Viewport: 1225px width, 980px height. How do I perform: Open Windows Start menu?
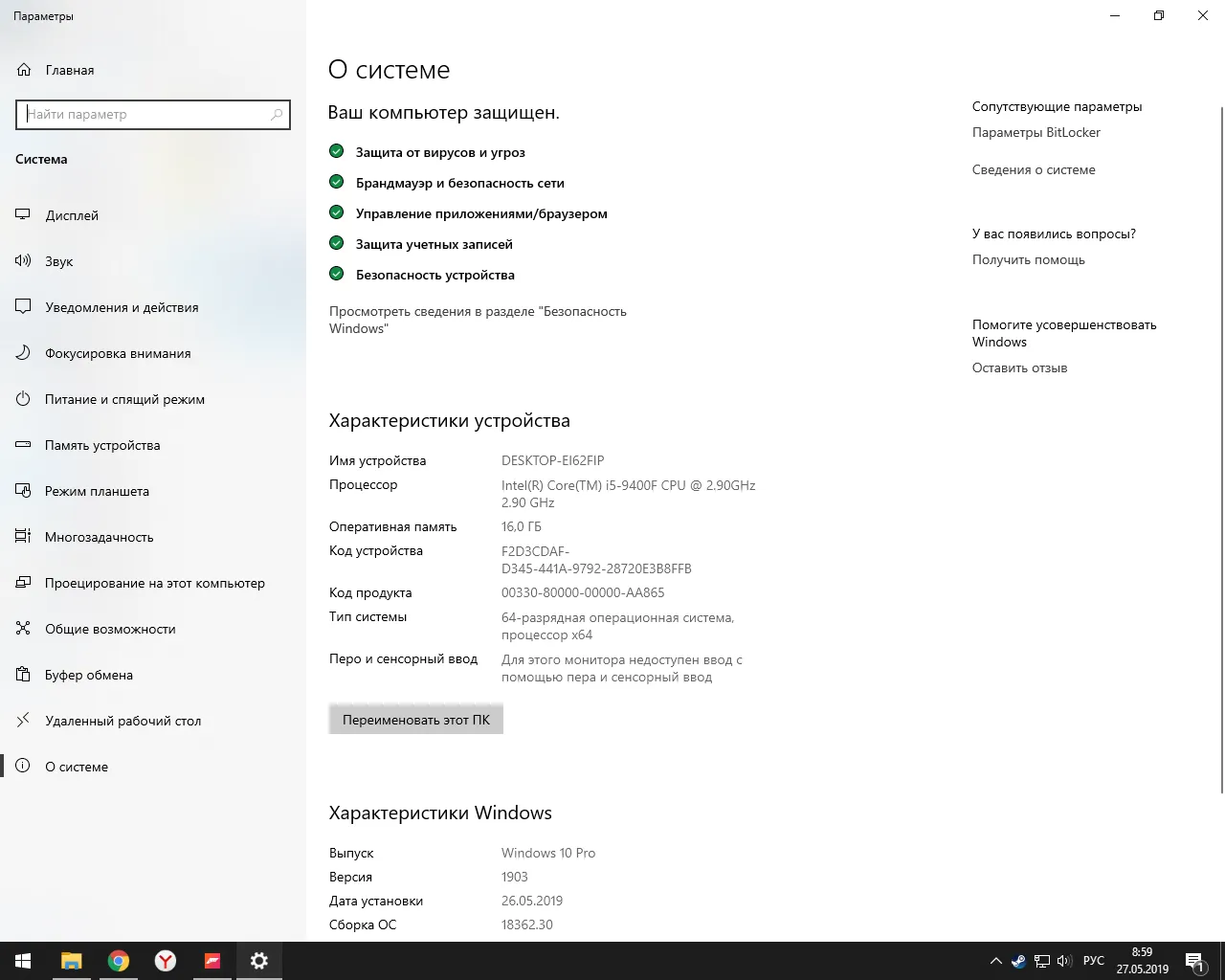pyautogui.click(x=23, y=961)
